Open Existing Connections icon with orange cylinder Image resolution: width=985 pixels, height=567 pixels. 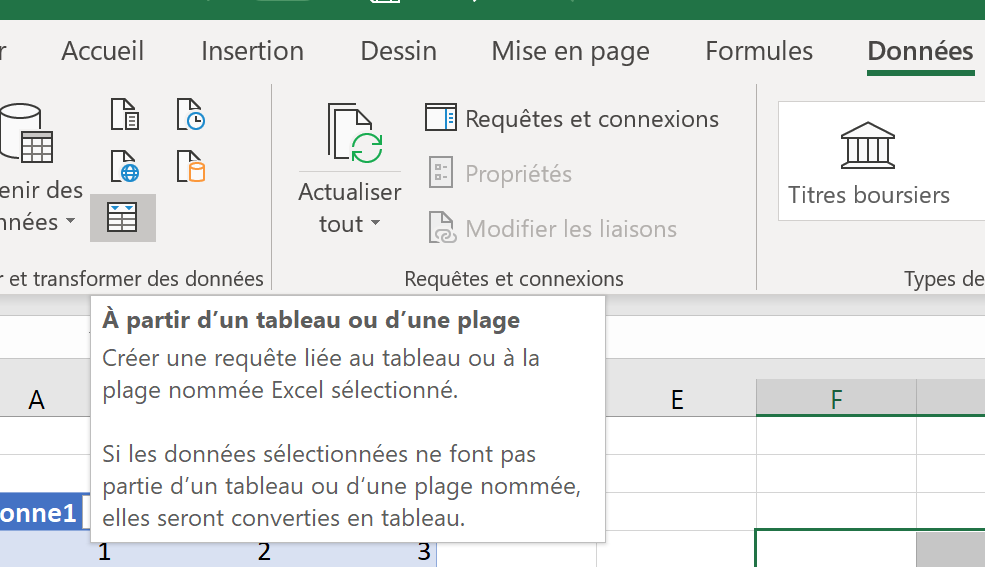(190, 166)
